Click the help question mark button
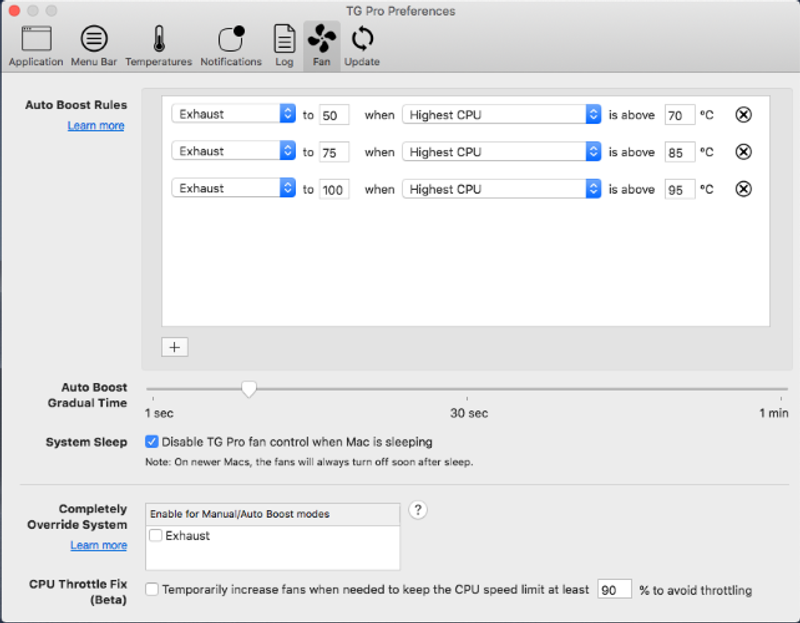The height and width of the screenshot is (623, 800). pyautogui.click(x=419, y=510)
